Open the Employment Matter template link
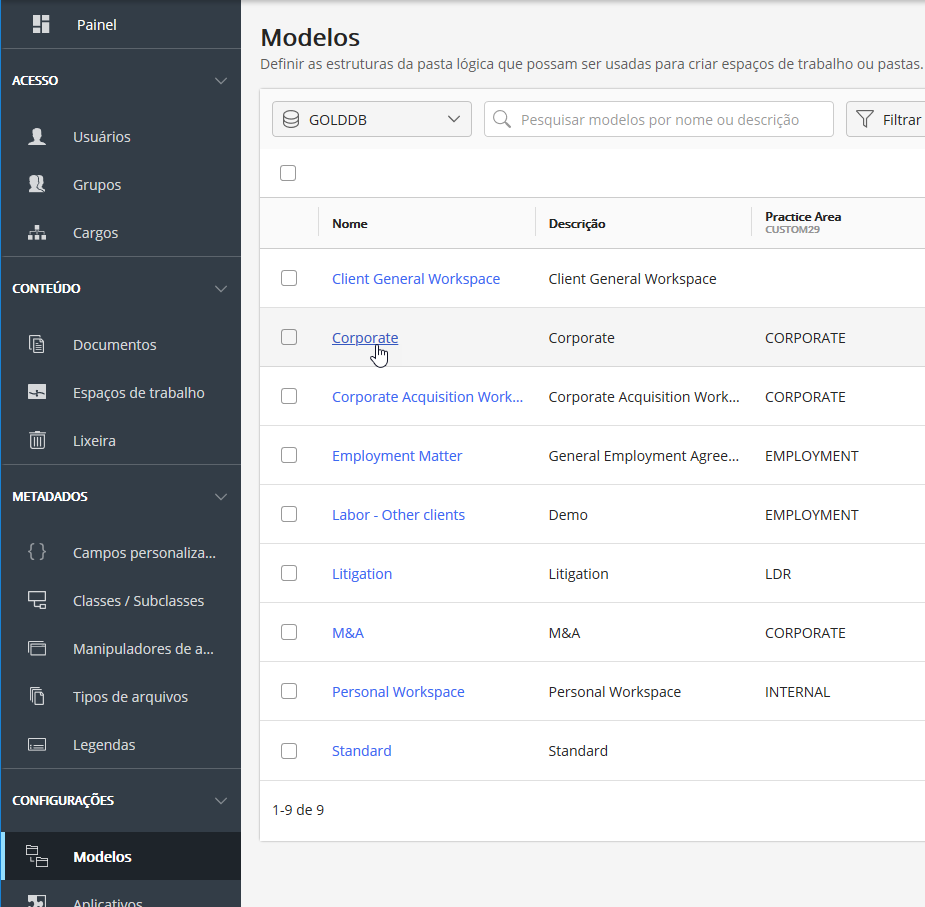 pos(397,456)
